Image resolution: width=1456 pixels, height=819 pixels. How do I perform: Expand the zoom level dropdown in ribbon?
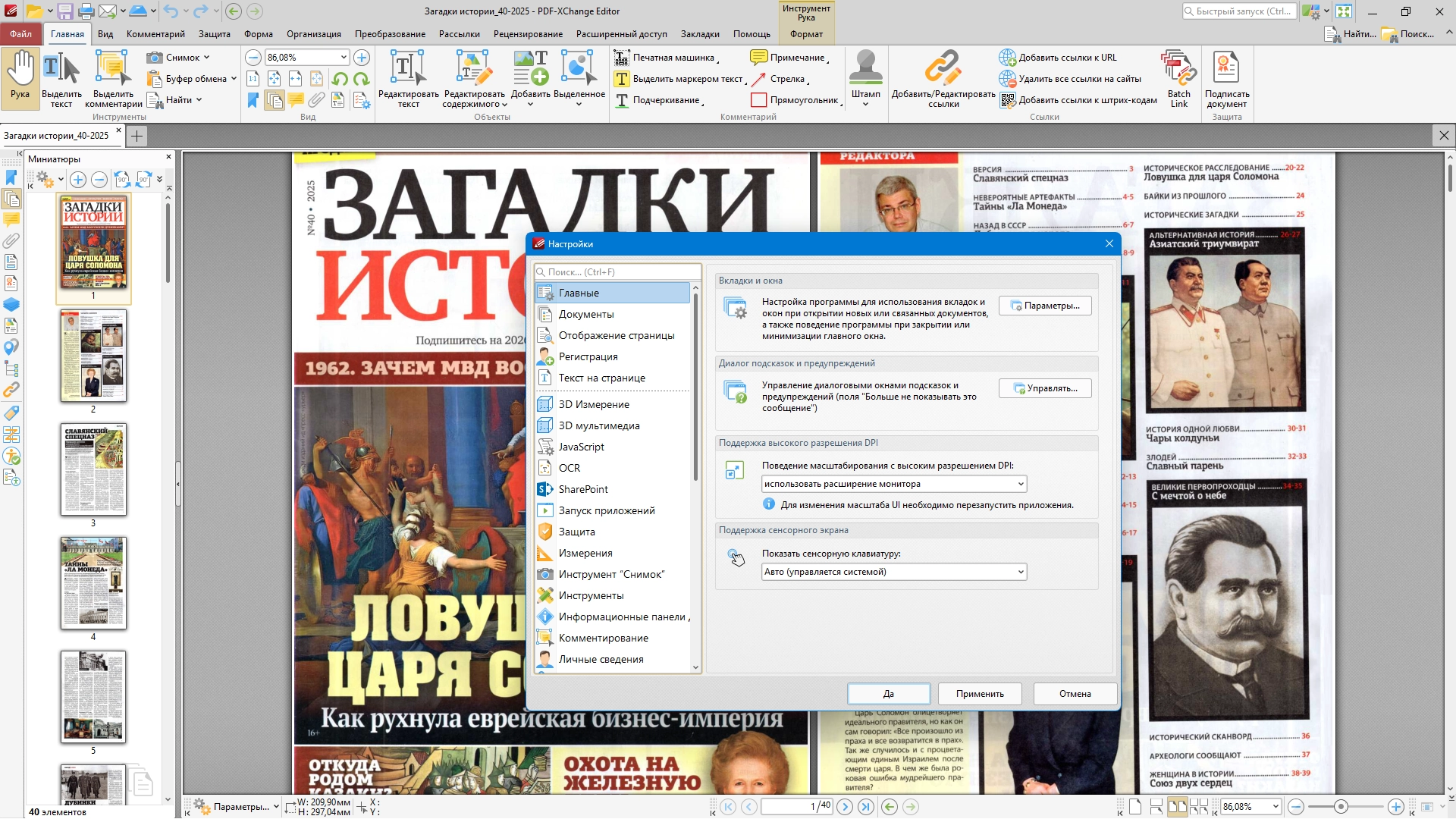coord(344,58)
